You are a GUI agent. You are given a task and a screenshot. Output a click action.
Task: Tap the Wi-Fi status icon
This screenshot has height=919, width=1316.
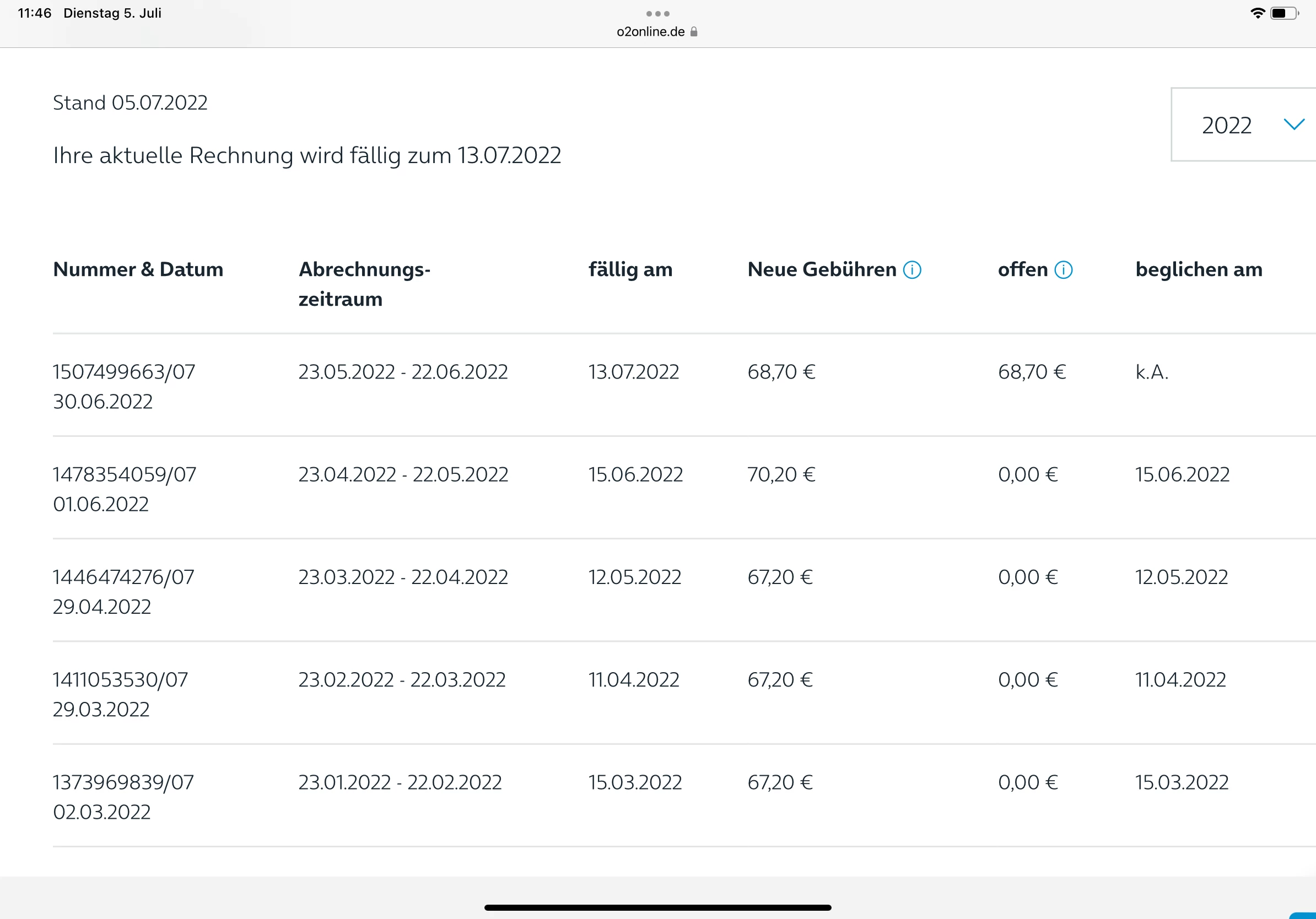(1257, 13)
